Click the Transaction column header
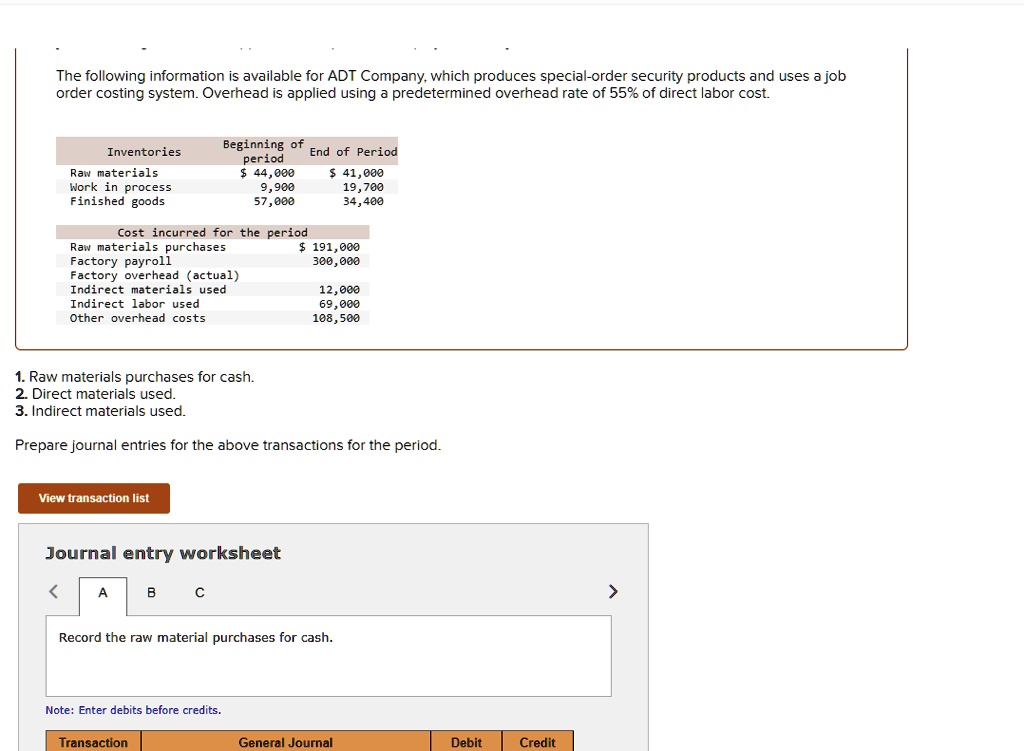Screen dimensions: 1024x751 click(x=91, y=742)
